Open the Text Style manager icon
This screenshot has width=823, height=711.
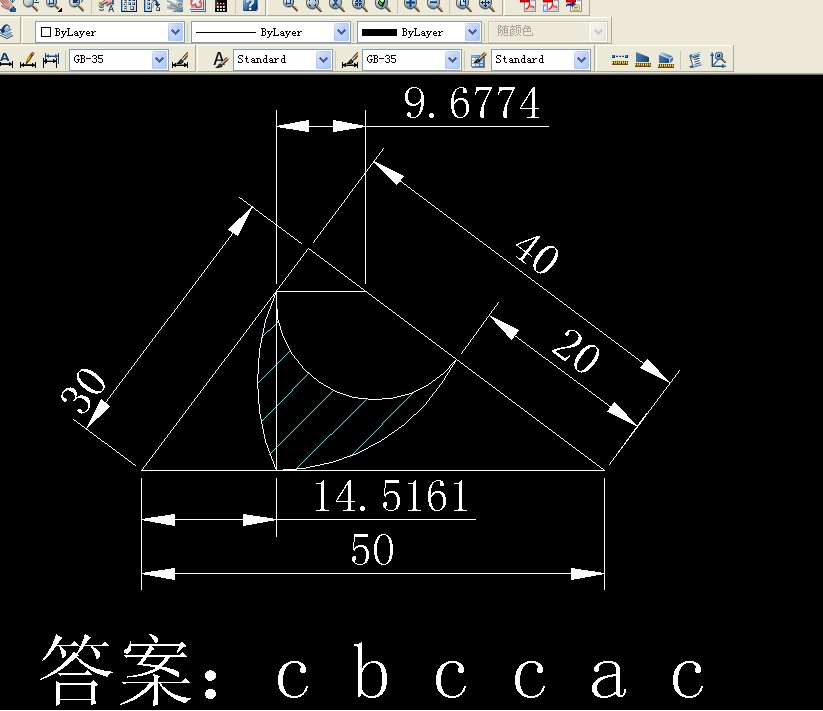click(x=220, y=60)
